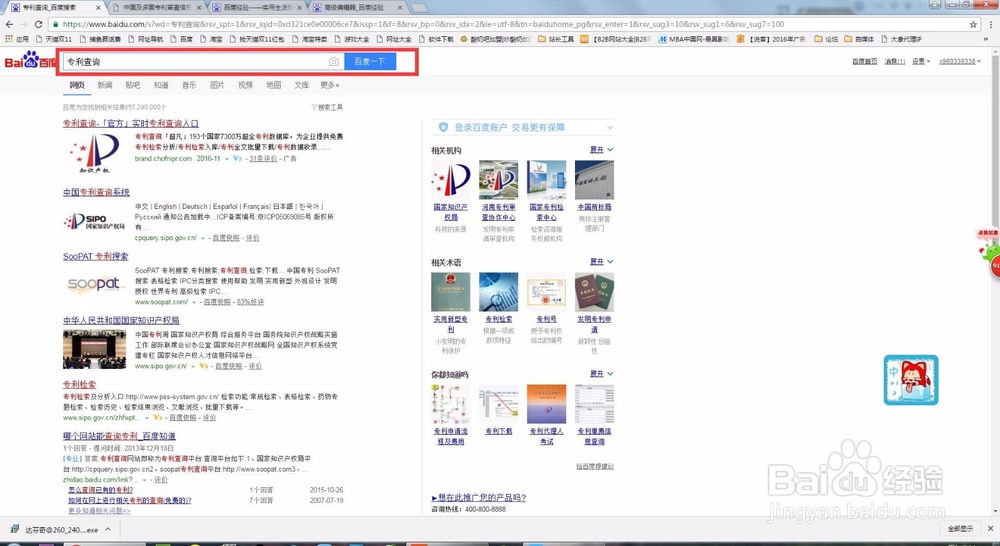
Task: Open the B2B网站大全 bookmark
Action: point(615,39)
